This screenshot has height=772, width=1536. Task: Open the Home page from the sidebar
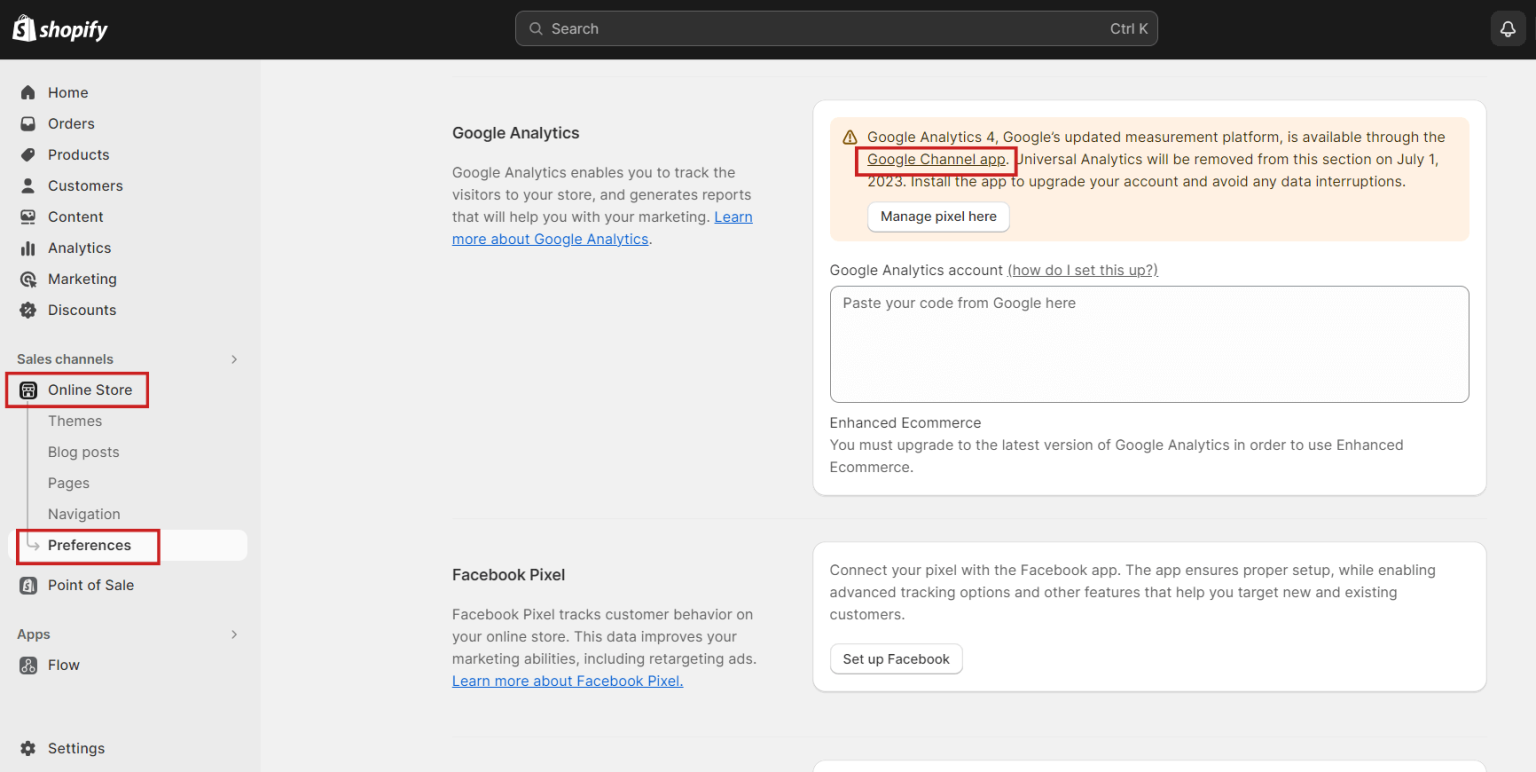[67, 92]
